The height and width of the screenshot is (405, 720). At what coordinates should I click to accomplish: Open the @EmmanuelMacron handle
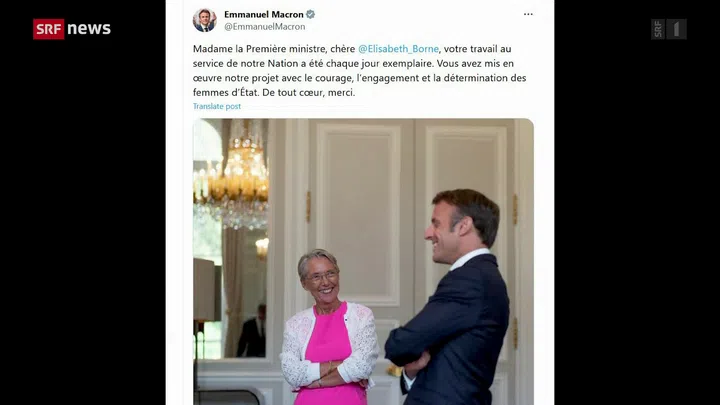[x=264, y=27]
